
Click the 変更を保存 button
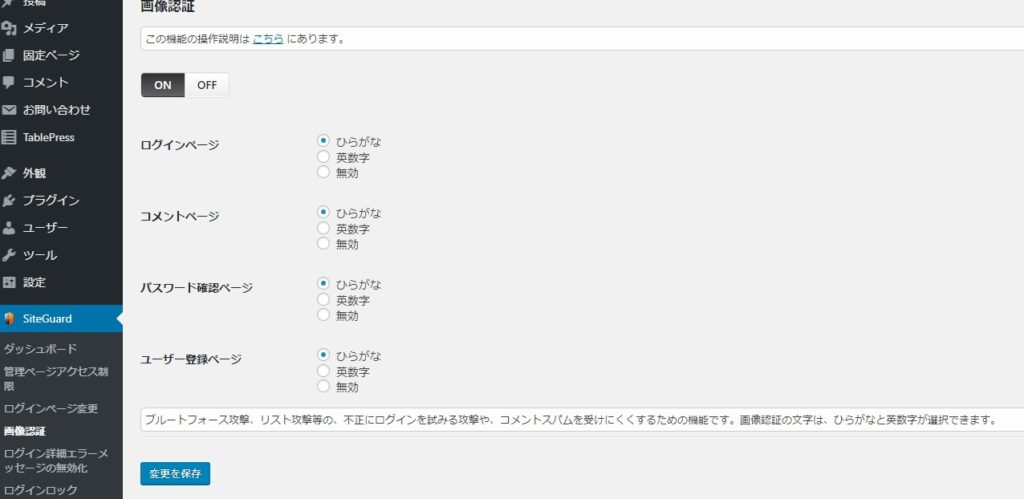pos(175,474)
